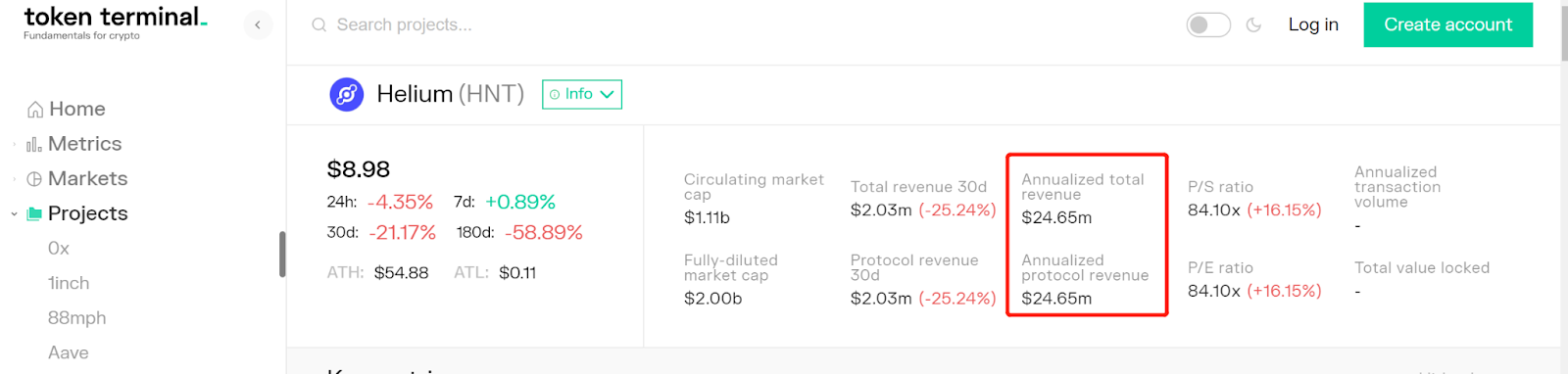Click the 30d change -21.17%
Viewport: 1568px width, 374px height.
402,233
